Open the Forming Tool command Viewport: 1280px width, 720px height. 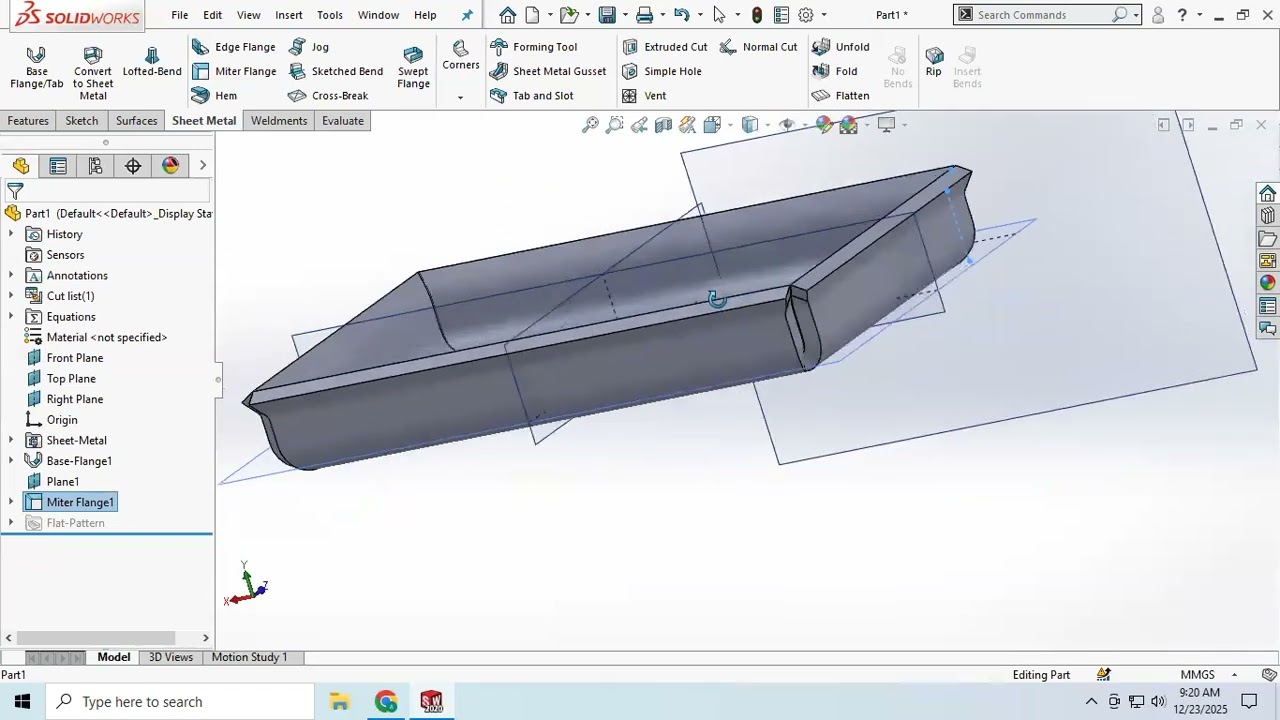click(533, 47)
